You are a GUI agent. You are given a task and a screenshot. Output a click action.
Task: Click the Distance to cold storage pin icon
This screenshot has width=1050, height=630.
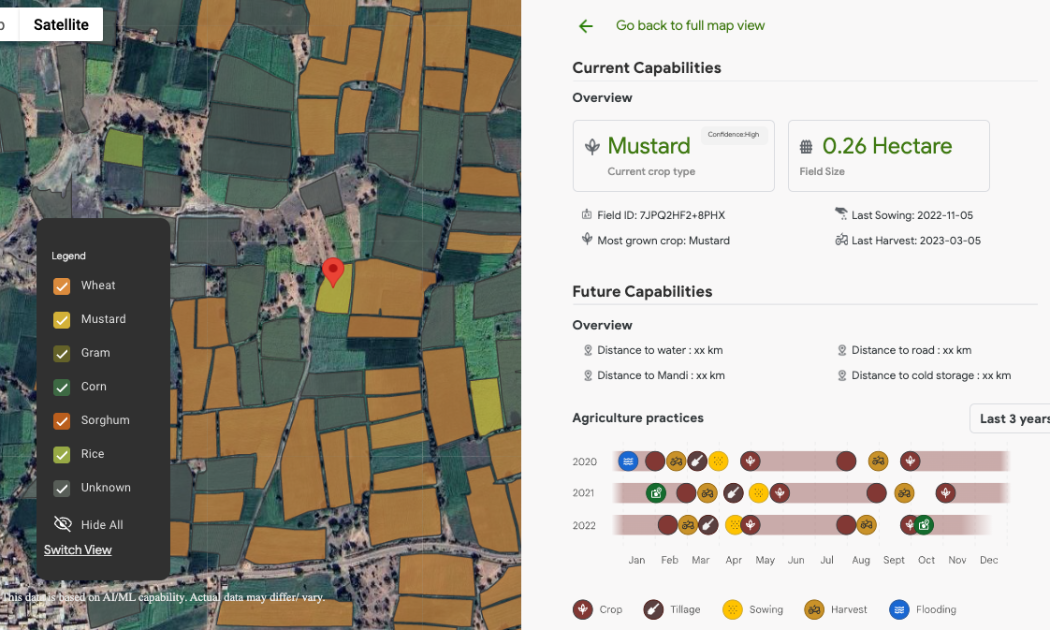[x=842, y=376]
